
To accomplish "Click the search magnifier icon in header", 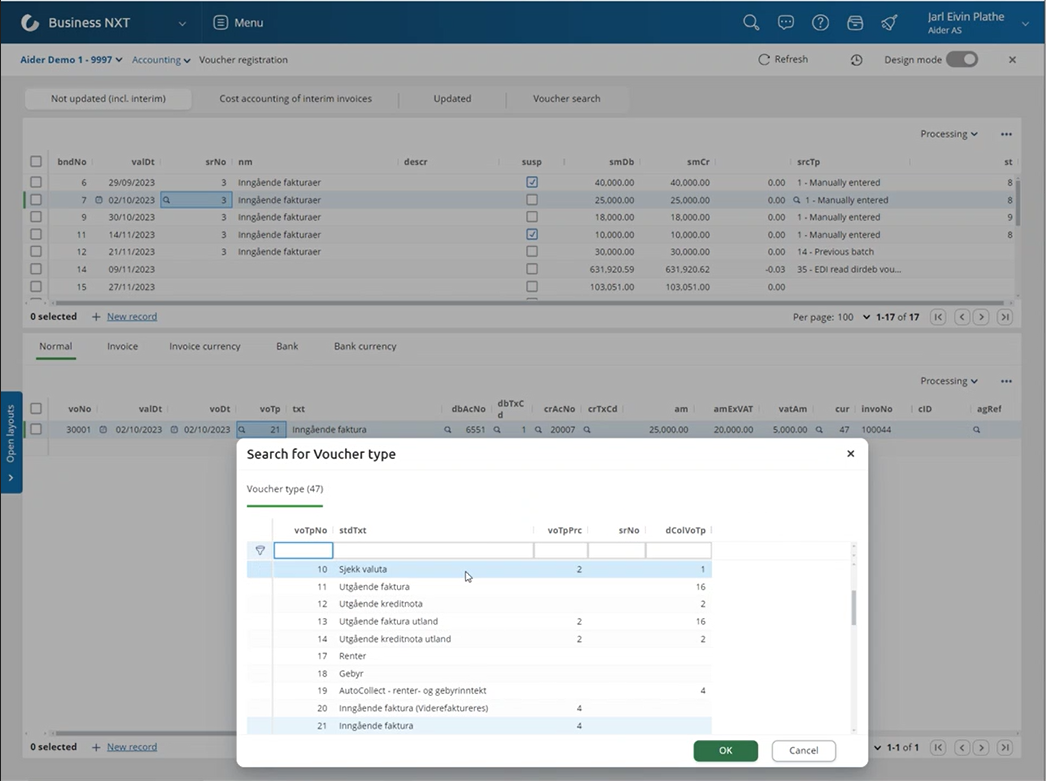I will [x=751, y=22].
